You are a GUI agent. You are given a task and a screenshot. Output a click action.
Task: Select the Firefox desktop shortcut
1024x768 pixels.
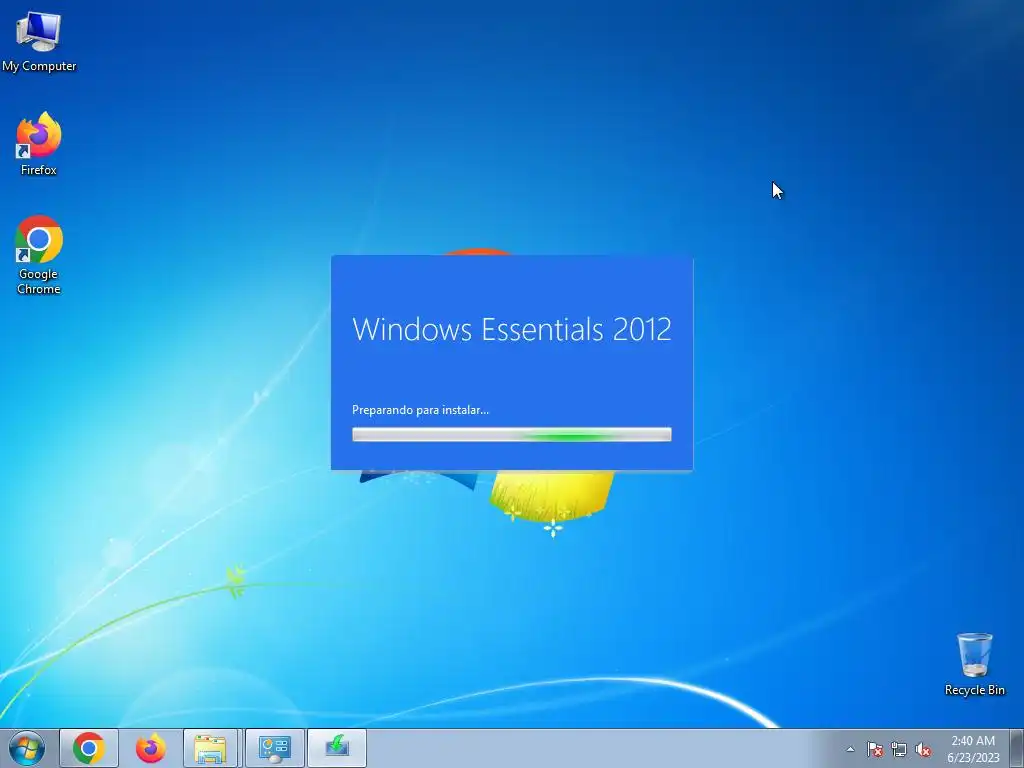tap(39, 144)
